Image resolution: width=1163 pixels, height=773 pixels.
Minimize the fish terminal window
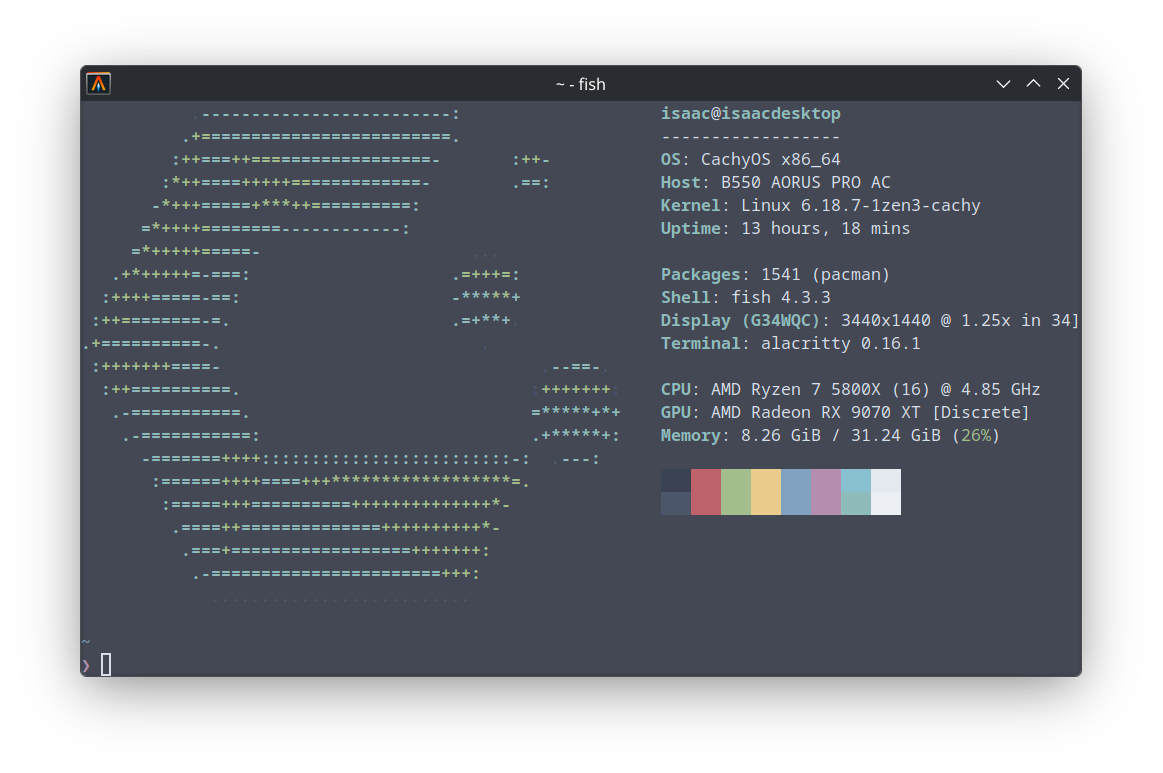(x=1004, y=84)
